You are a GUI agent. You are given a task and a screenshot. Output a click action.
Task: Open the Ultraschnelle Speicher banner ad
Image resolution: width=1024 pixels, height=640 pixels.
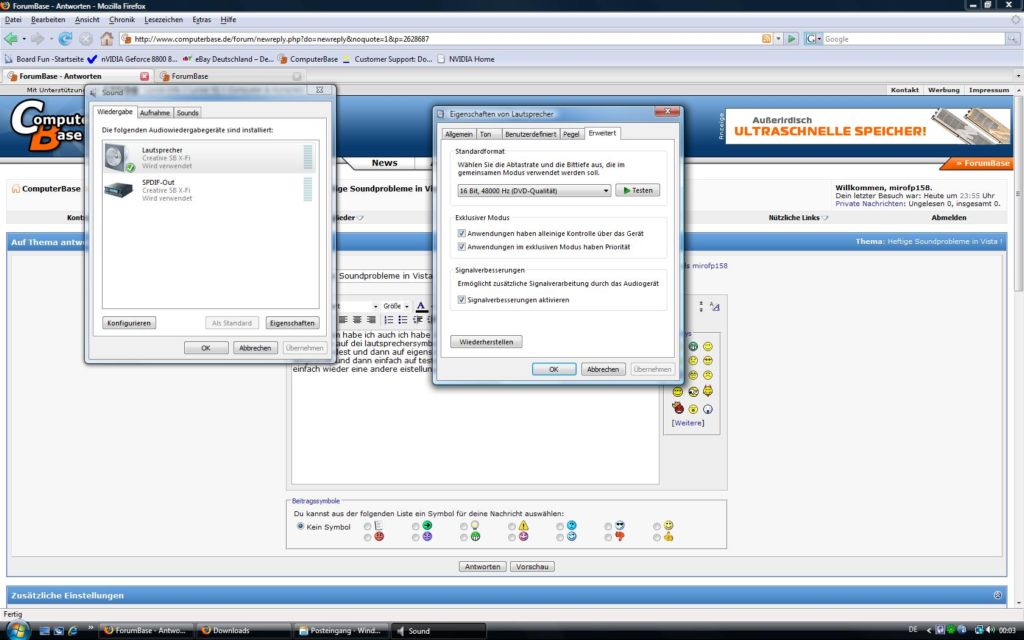[868, 126]
